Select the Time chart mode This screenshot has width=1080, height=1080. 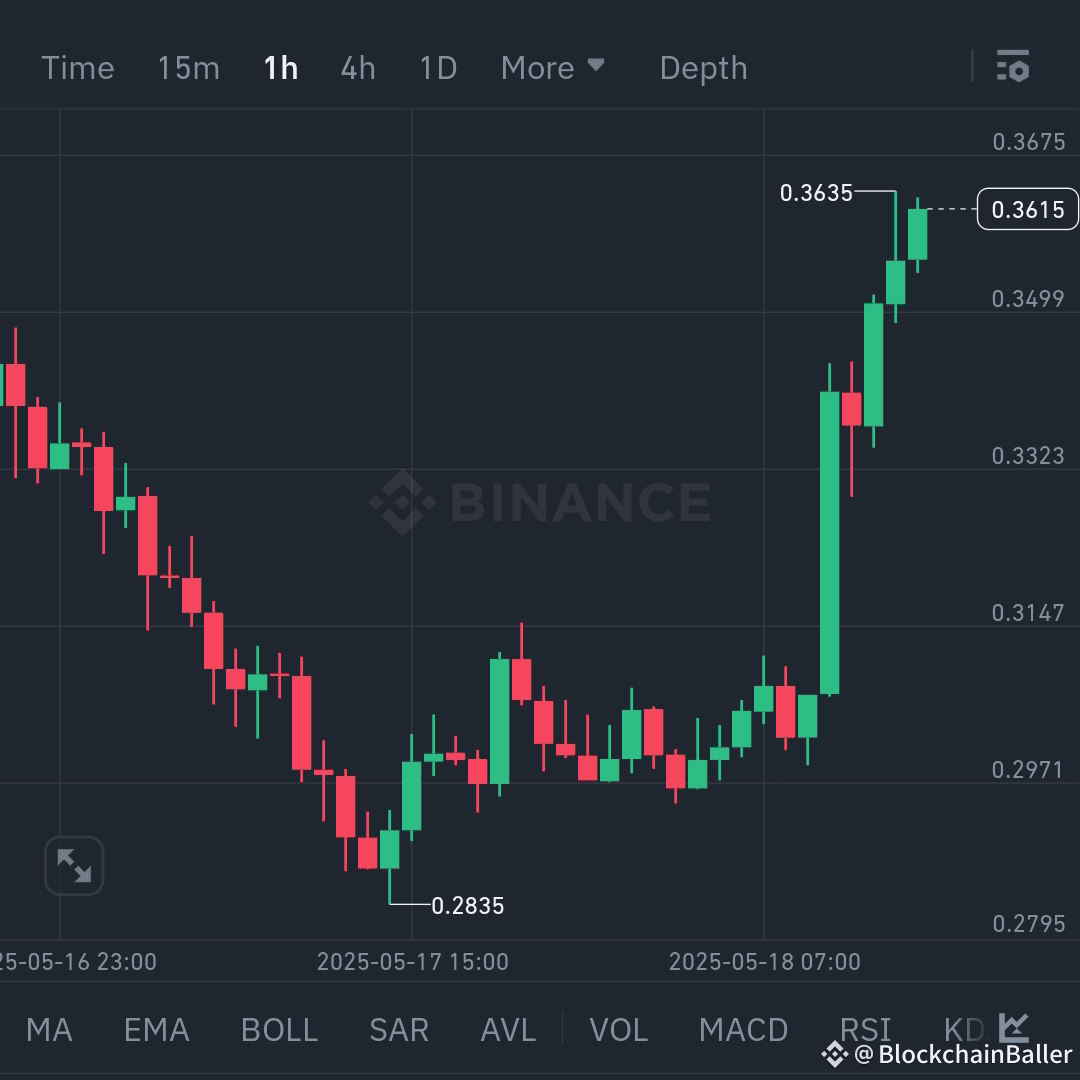(x=78, y=67)
